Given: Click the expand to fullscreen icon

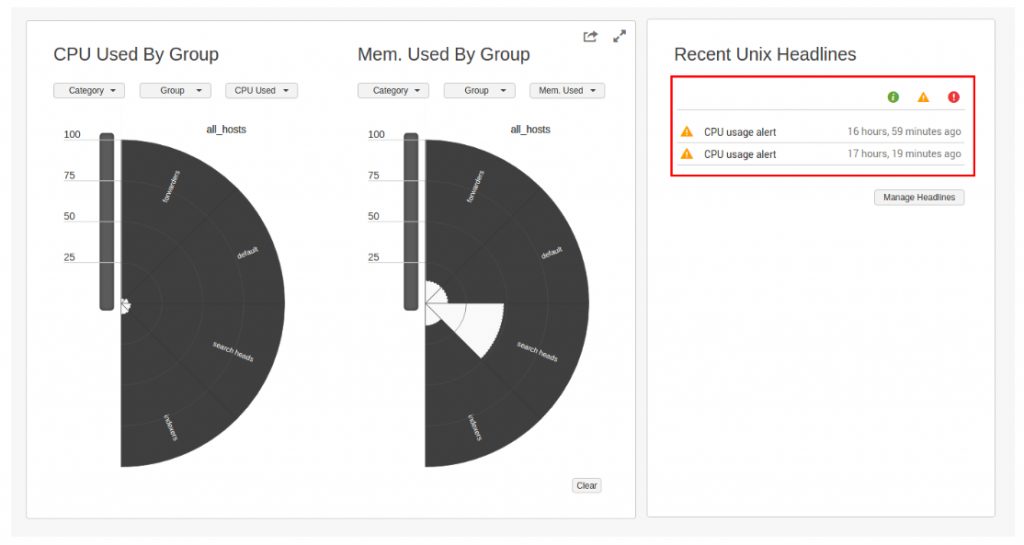Looking at the screenshot, I should click(x=619, y=36).
